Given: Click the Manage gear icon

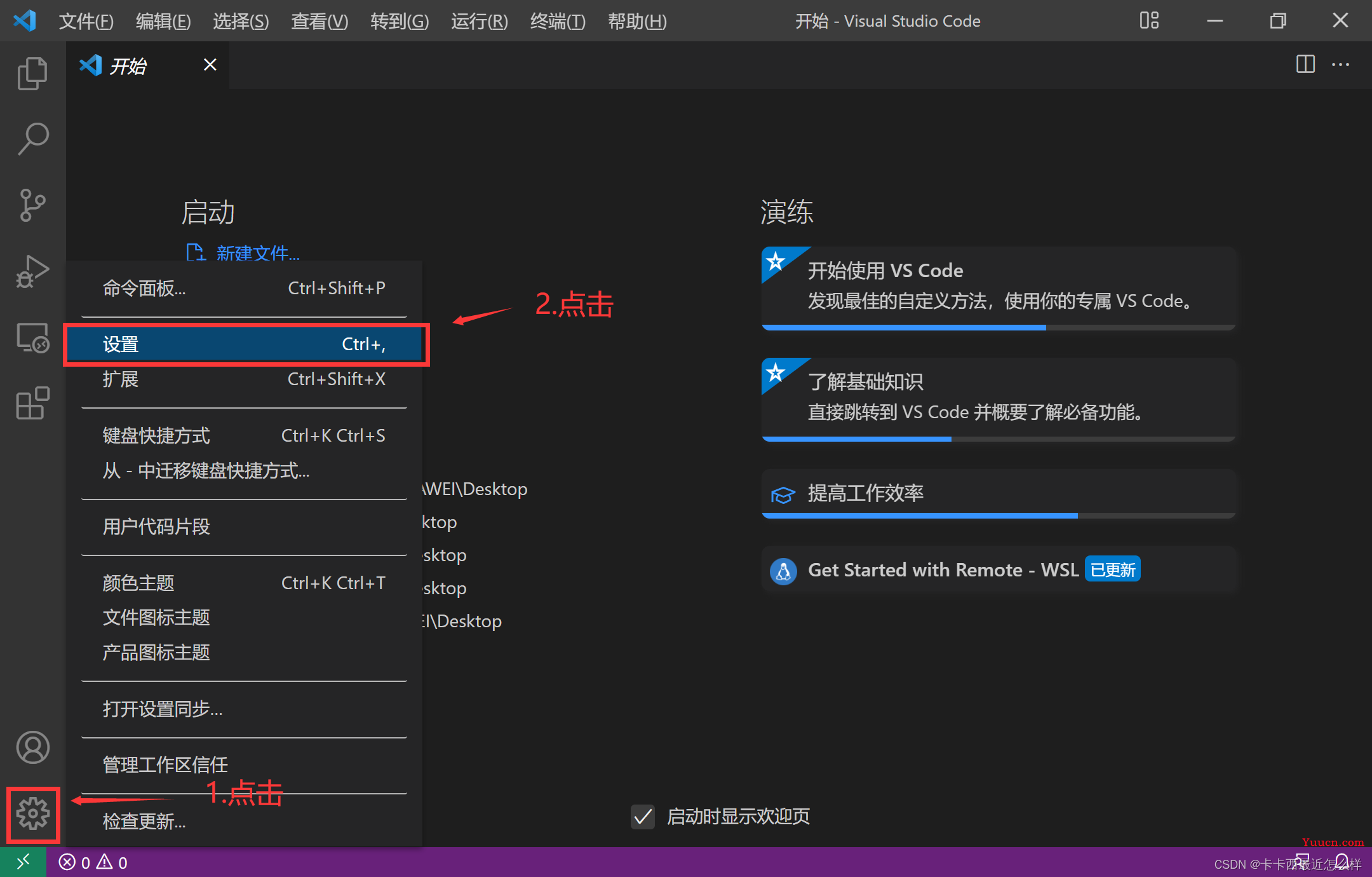Looking at the screenshot, I should click(32, 813).
